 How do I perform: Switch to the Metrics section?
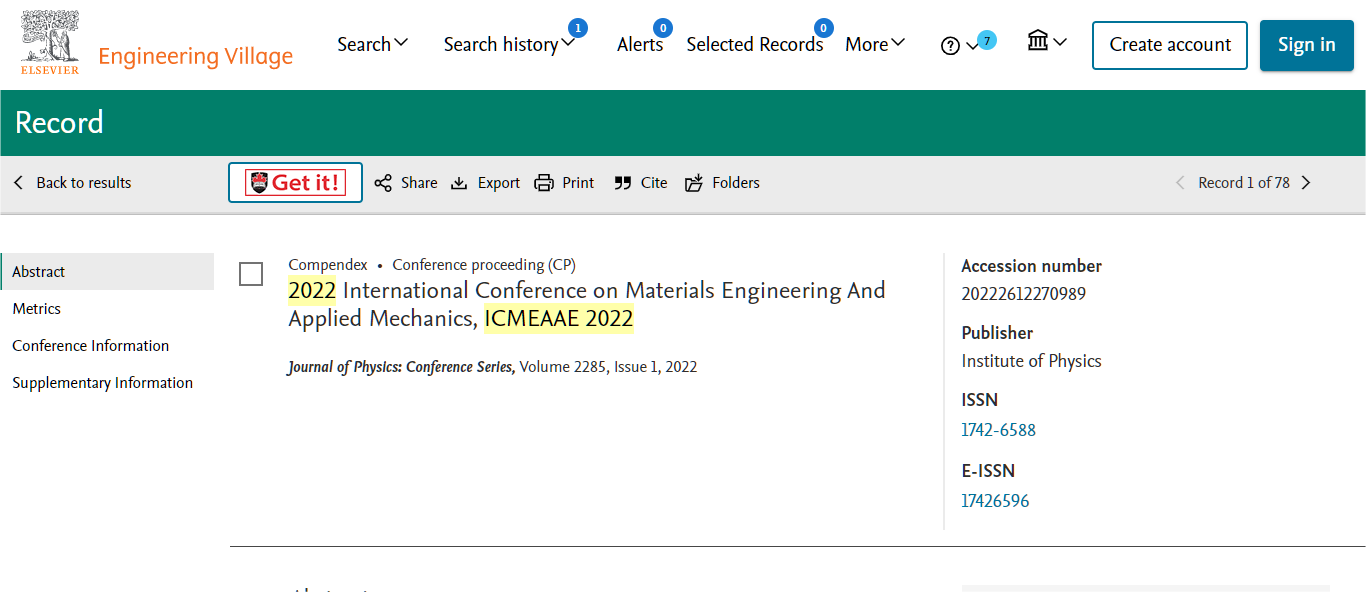(x=36, y=309)
